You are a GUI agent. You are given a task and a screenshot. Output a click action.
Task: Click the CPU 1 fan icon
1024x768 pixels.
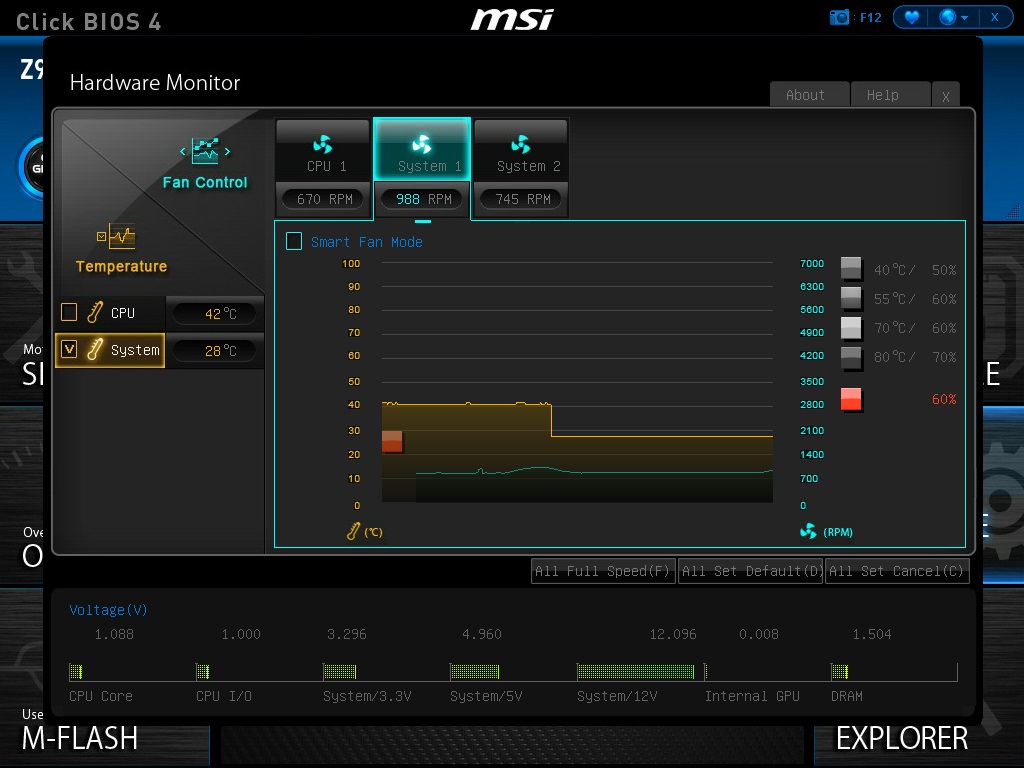(323, 144)
